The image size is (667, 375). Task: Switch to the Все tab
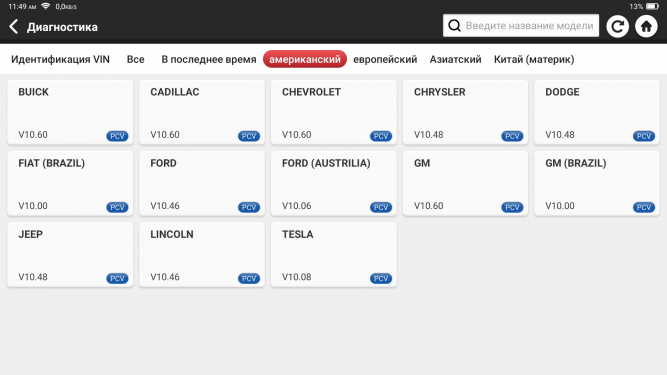[x=135, y=59]
